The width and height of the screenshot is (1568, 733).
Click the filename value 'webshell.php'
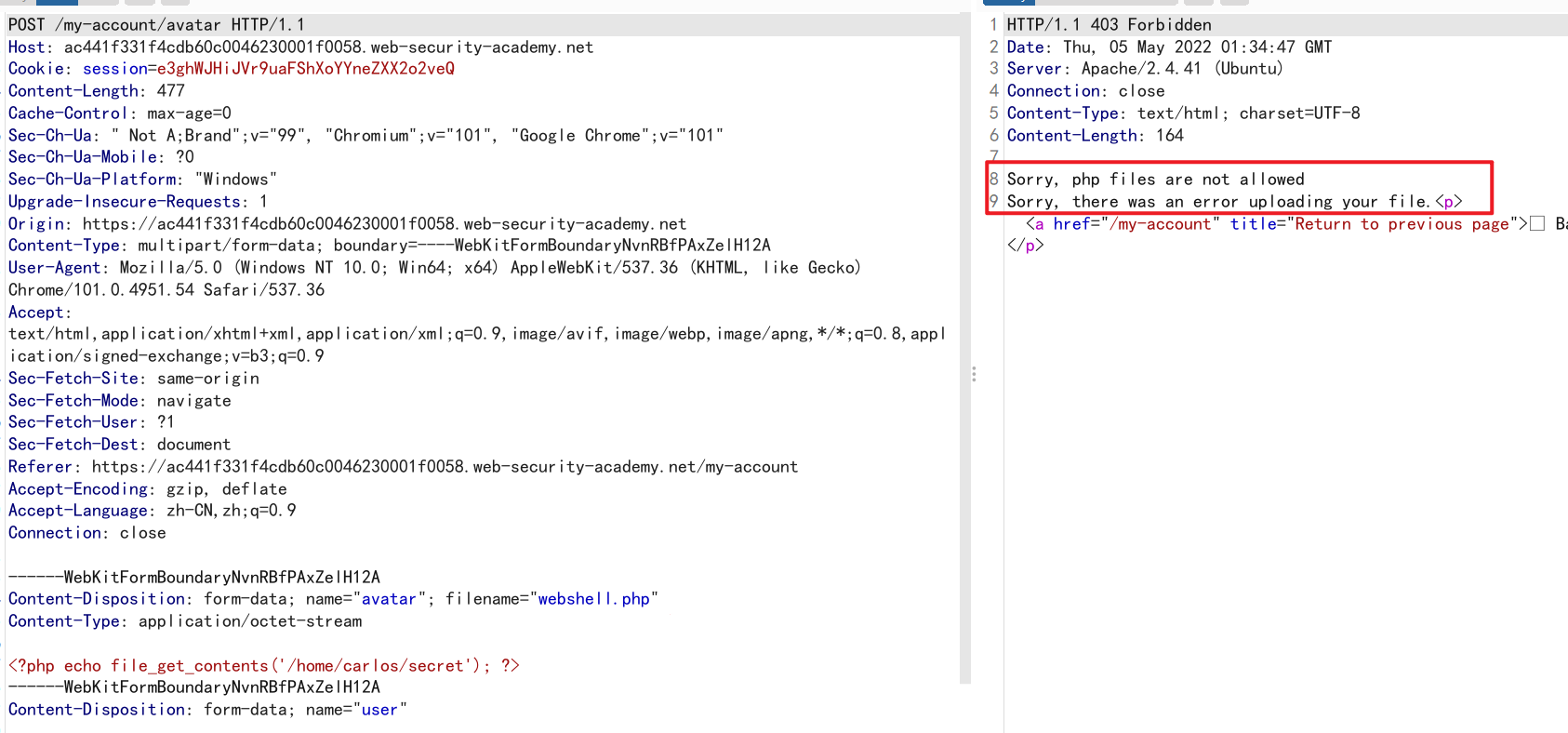593,599
